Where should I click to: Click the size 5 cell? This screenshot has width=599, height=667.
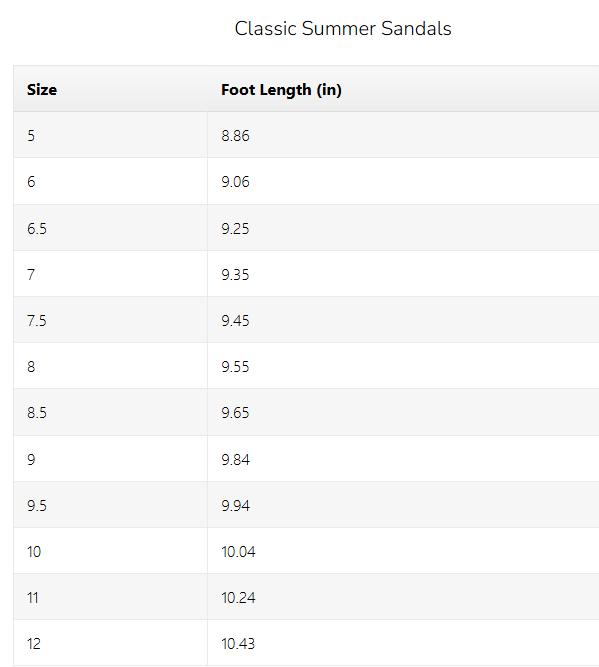(x=111, y=135)
